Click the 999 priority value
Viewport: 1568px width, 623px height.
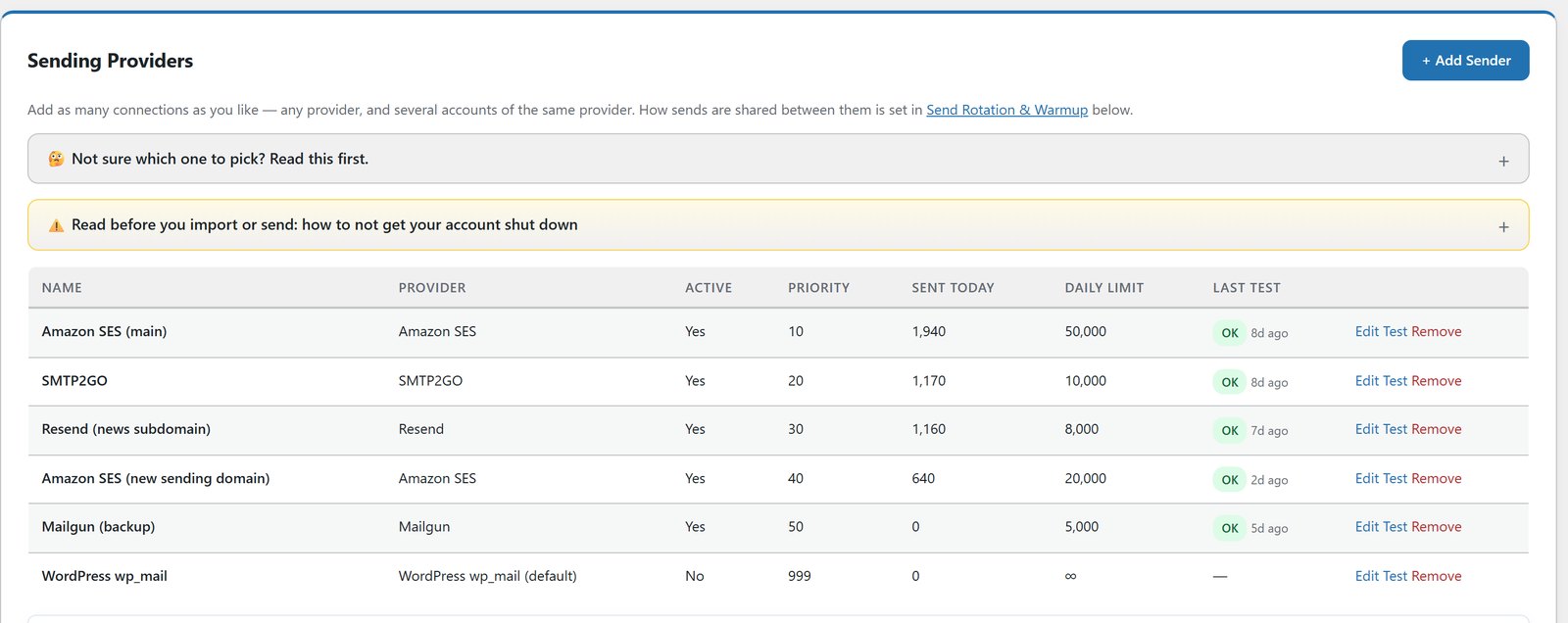(800, 576)
